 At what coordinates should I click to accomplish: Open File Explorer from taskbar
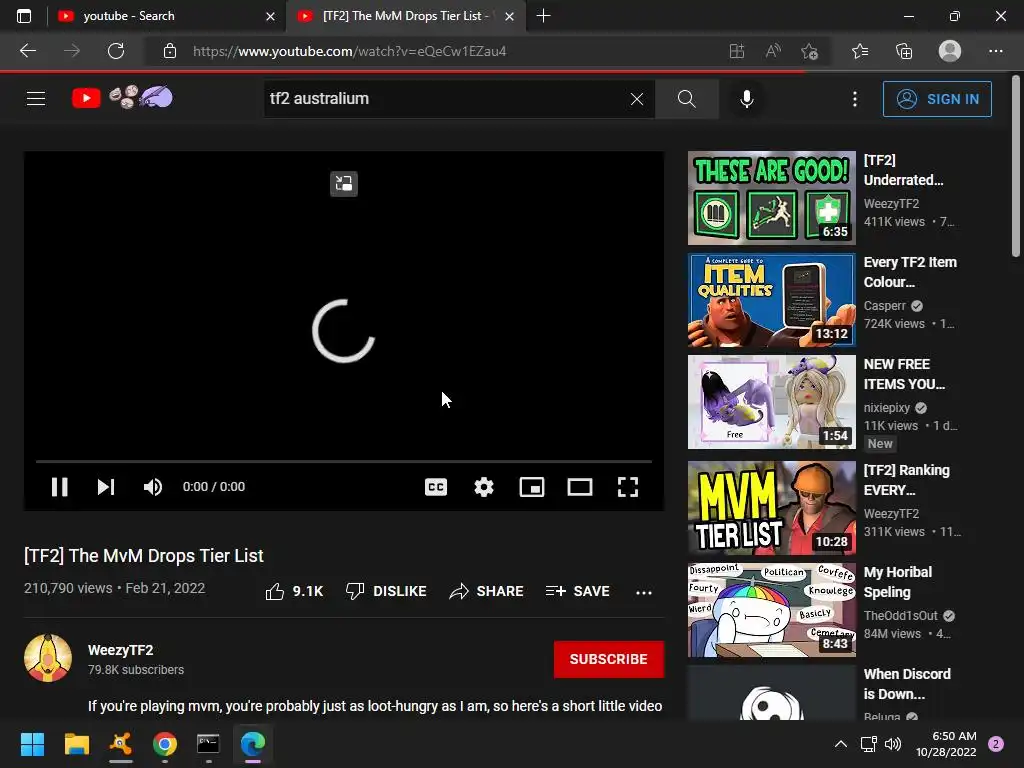tap(76, 744)
